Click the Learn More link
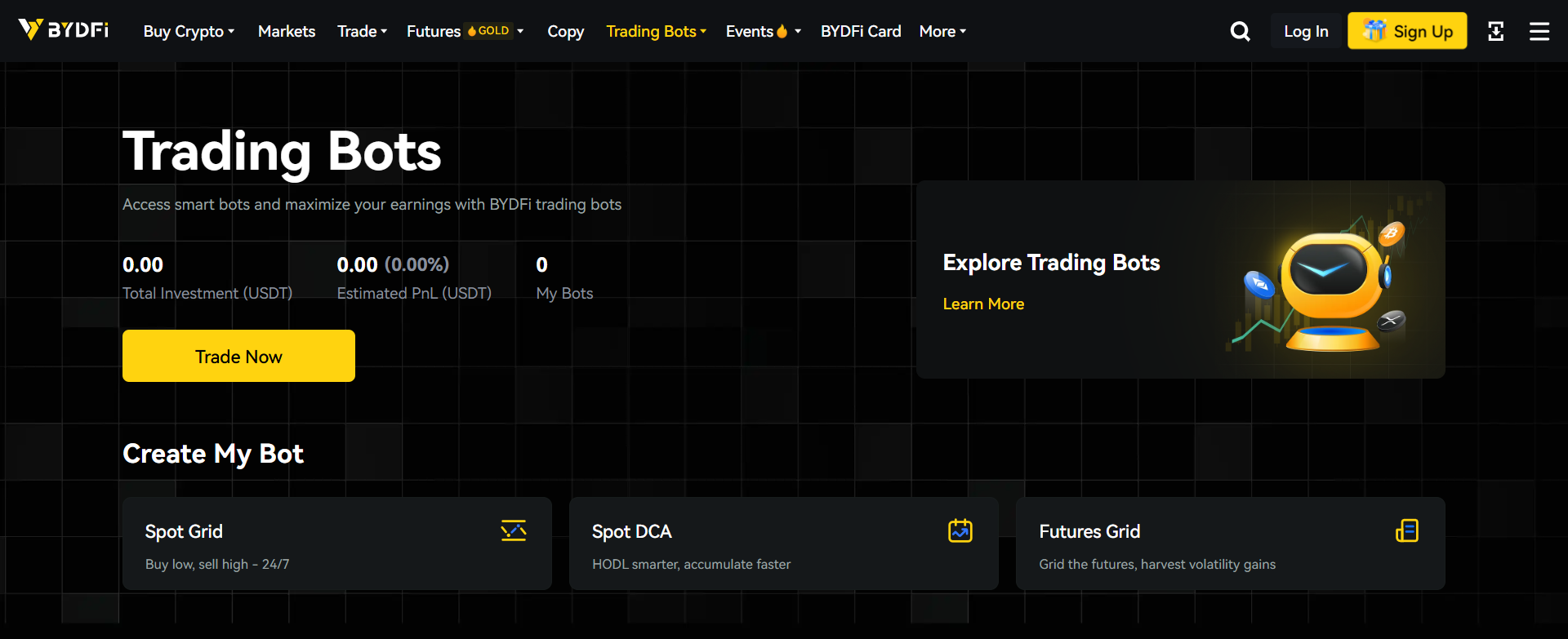 (x=983, y=304)
